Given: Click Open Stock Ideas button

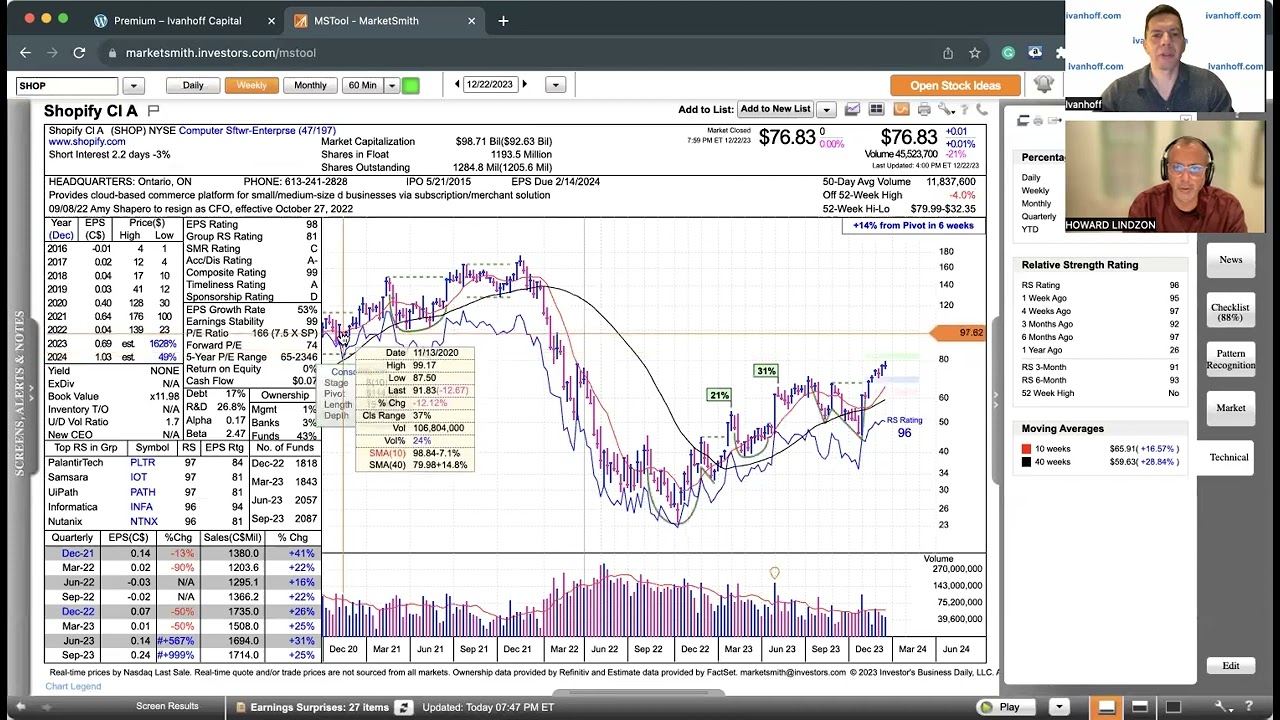Looking at the screenshot, I should point(955,86).
